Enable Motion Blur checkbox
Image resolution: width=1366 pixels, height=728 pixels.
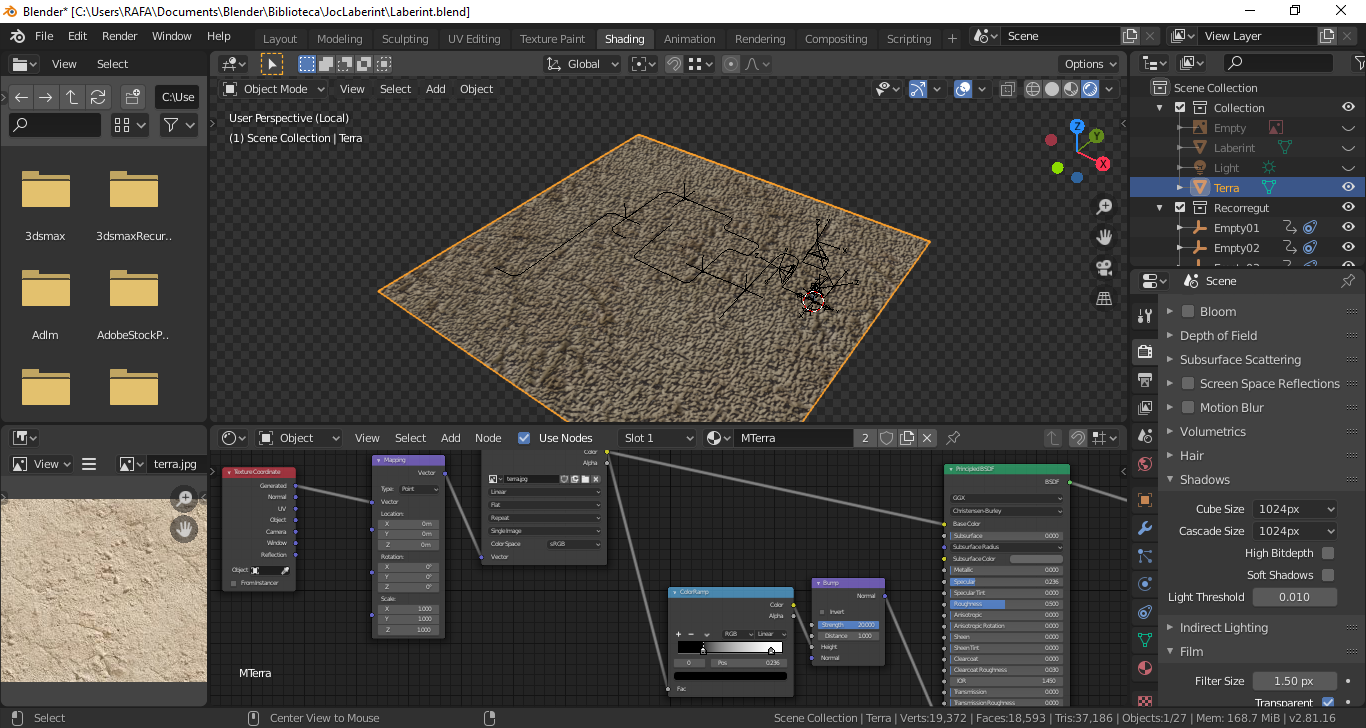point(1188,407)
